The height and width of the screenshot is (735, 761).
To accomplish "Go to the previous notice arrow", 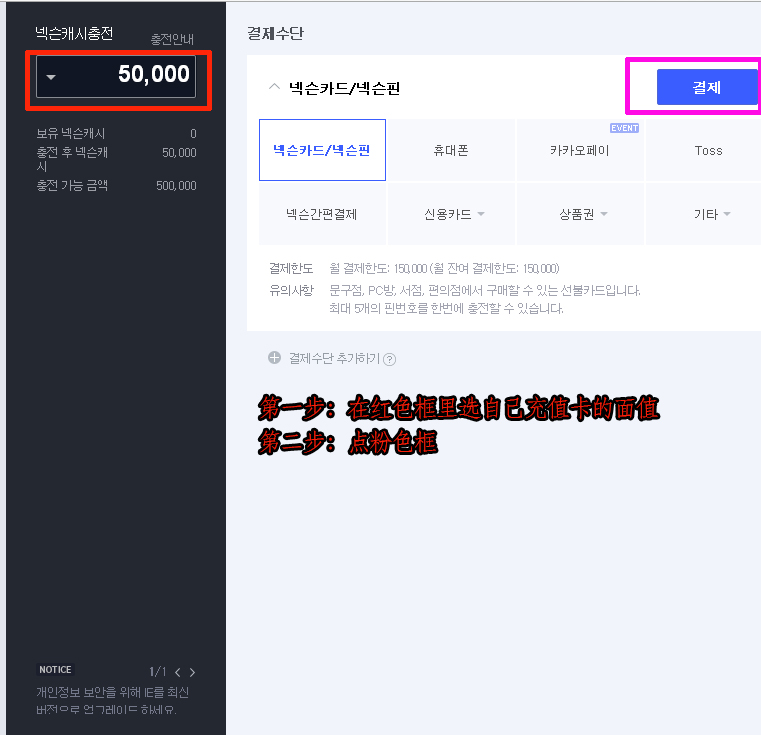I will point(178,672).
